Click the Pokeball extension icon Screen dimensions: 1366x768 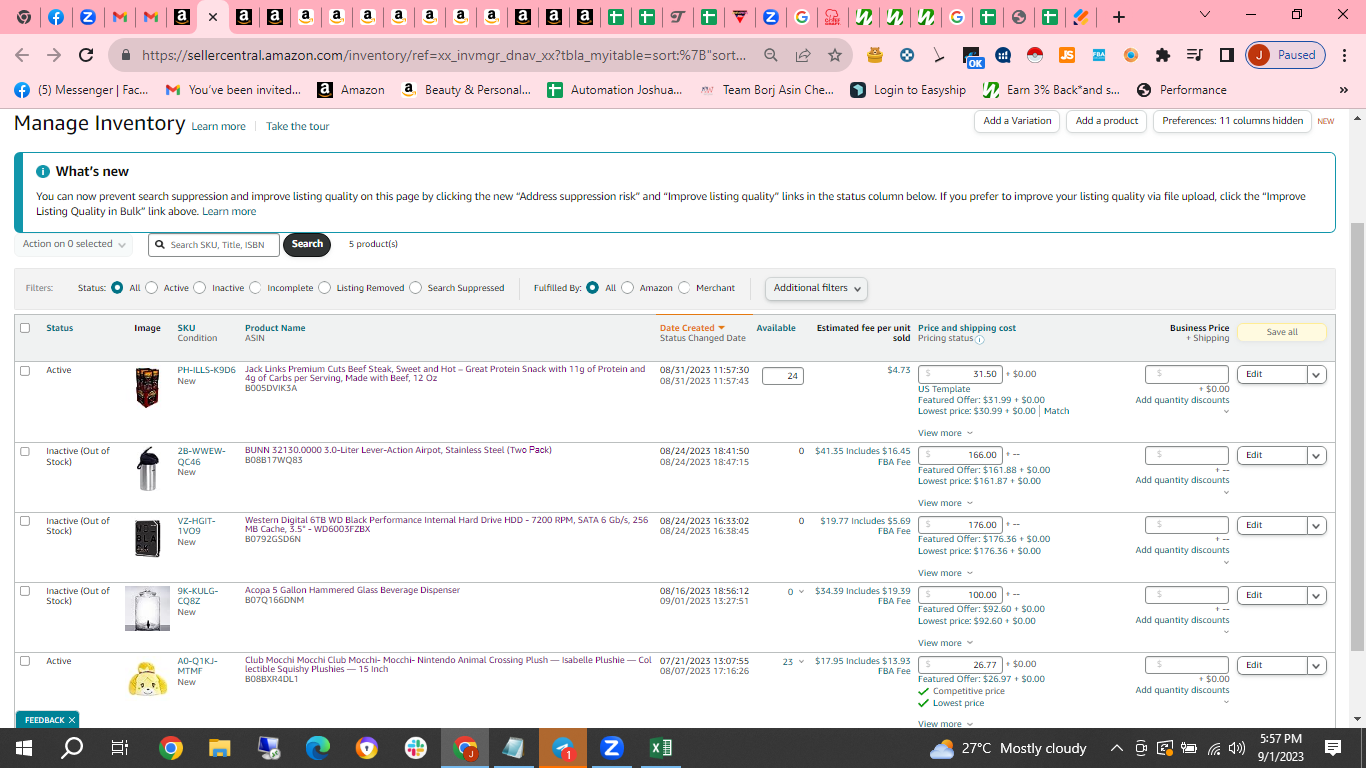click(x=1035, y=55)
